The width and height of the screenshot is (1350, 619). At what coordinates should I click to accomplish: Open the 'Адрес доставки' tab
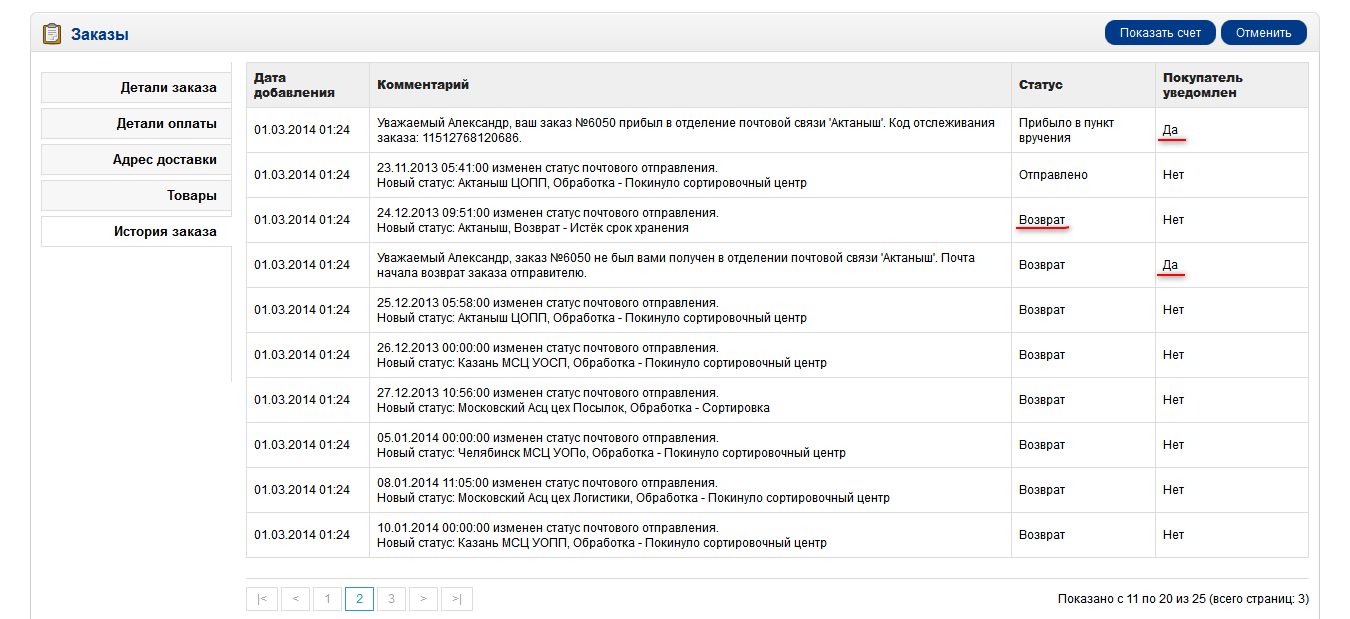(x=137, y=160)
